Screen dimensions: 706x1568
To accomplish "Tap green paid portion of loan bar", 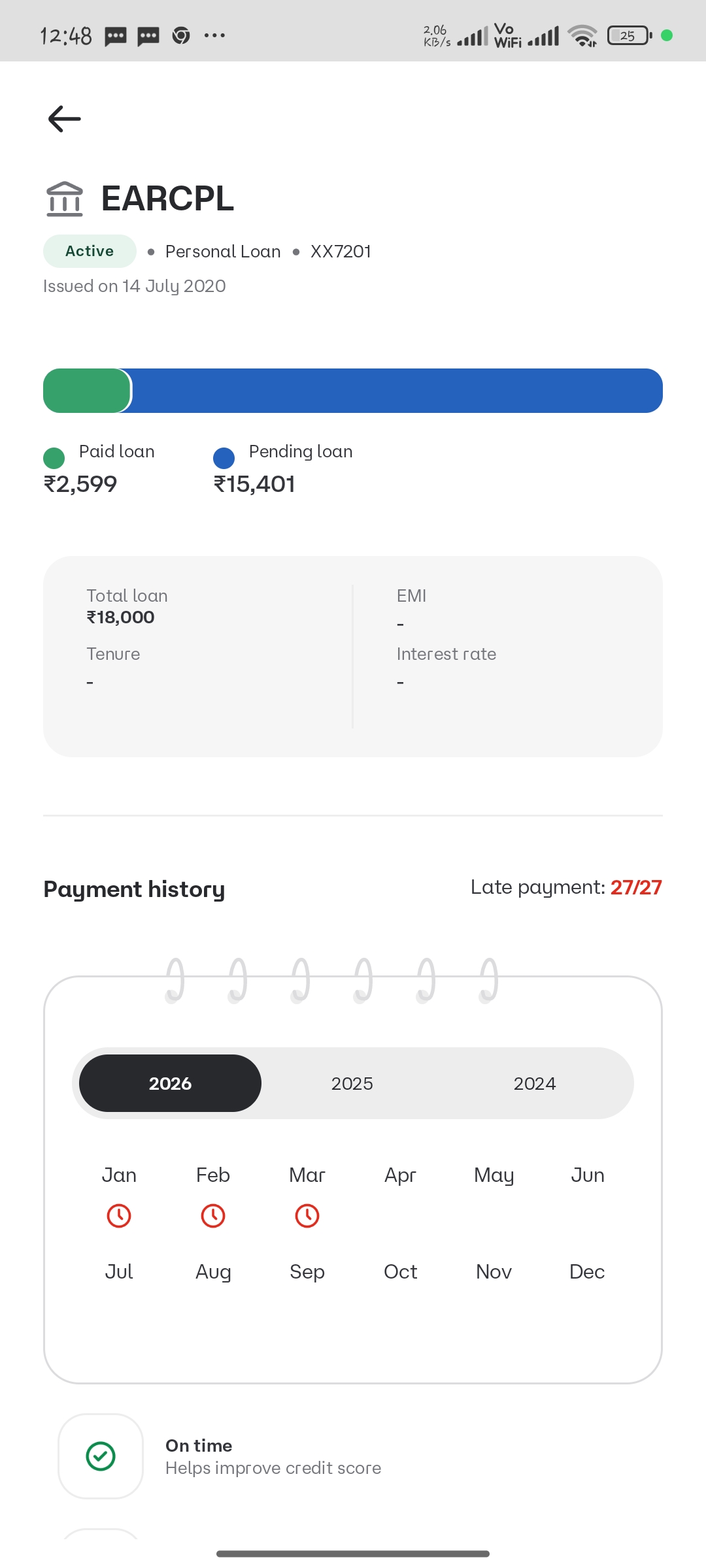I will (x=86, y=391).
